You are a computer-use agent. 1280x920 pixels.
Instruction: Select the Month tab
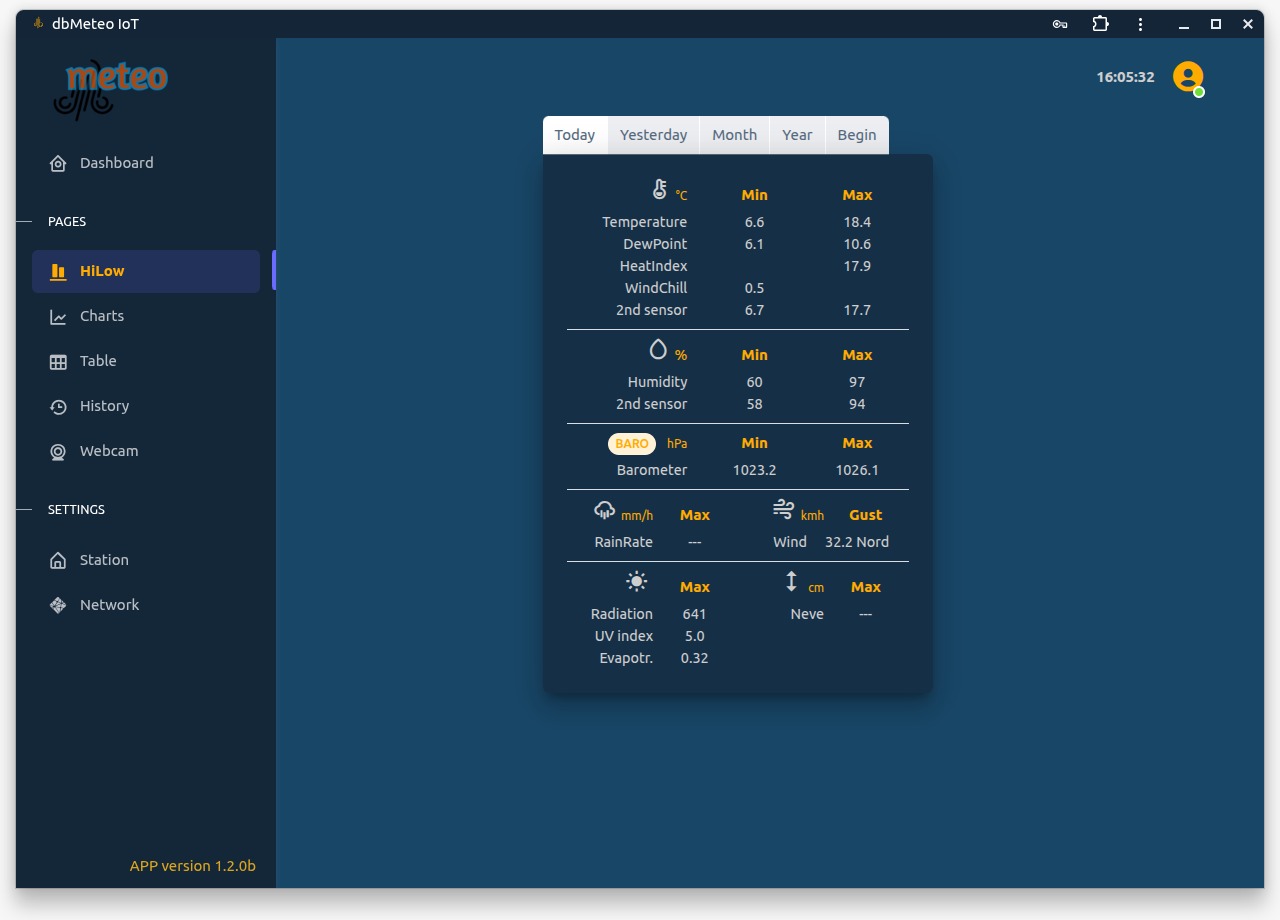(734, 135)
